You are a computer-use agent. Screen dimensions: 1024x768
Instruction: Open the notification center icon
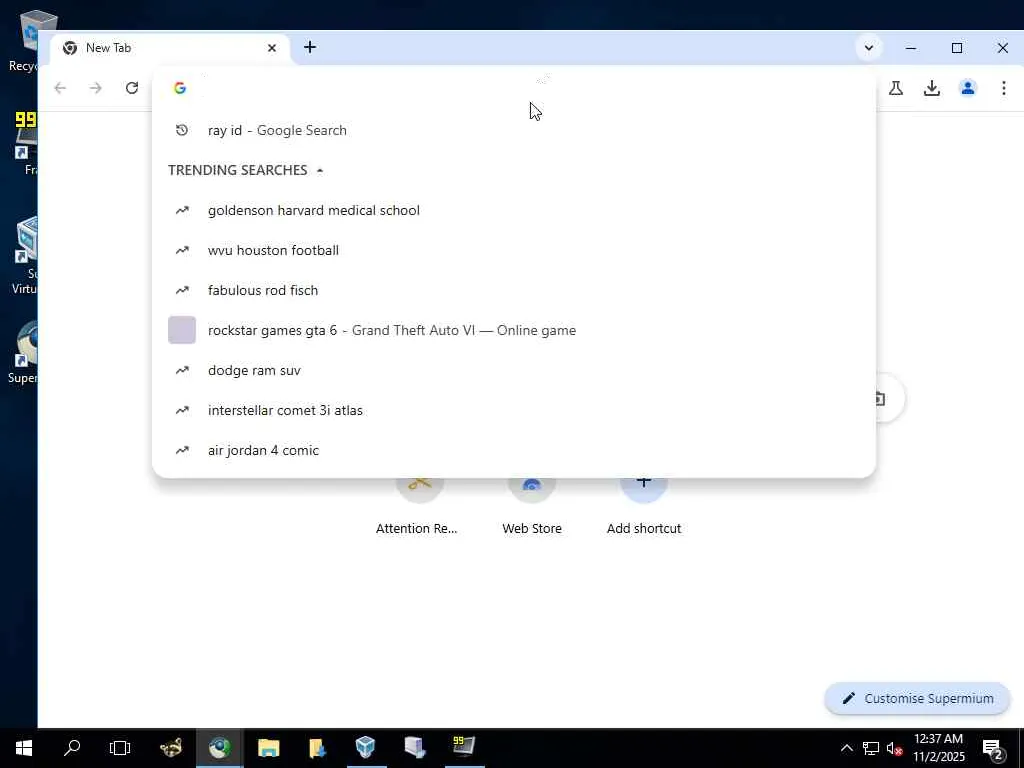point(993,749)
